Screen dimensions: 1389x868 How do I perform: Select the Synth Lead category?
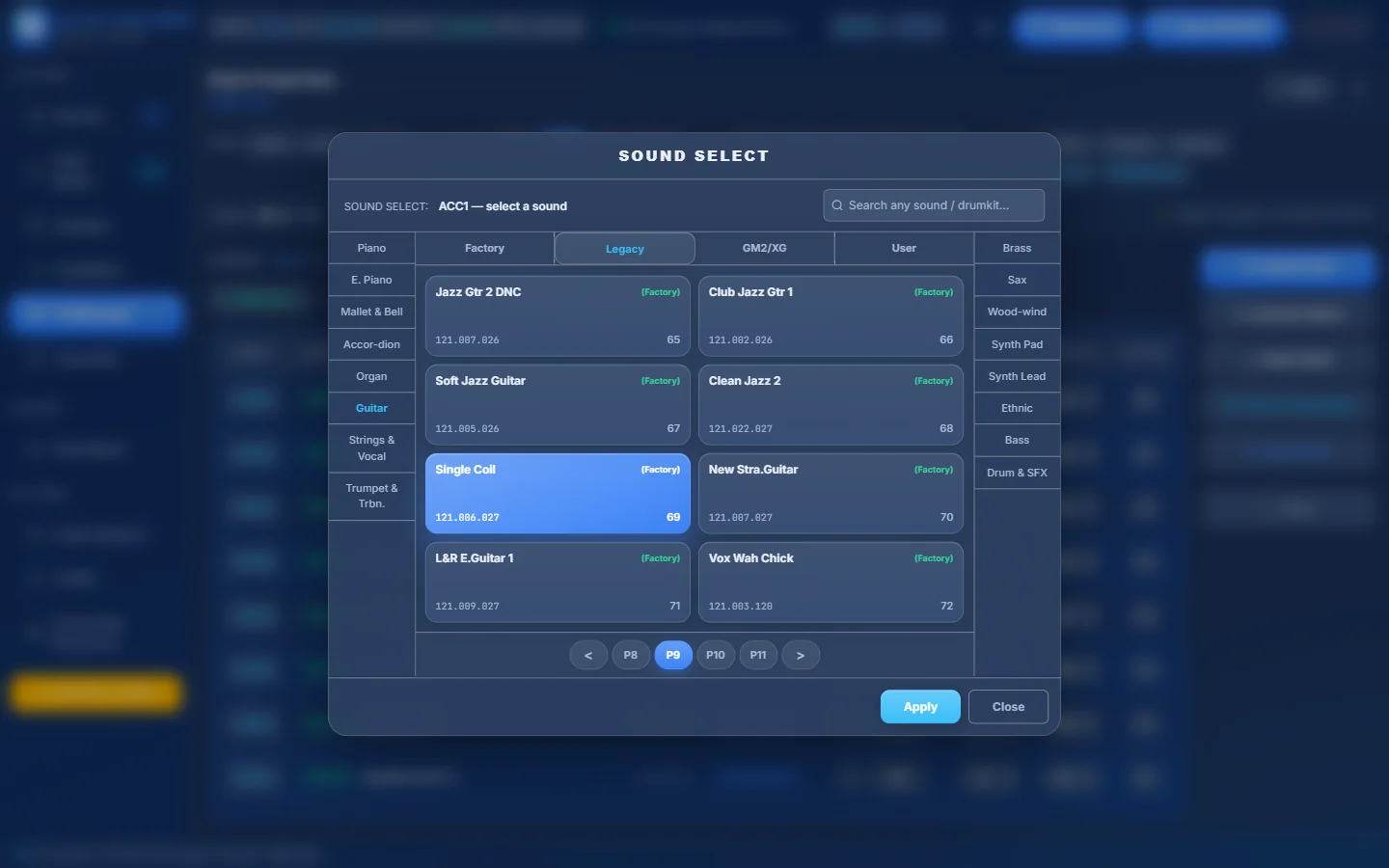pyautogui.click(x=1017, y=376)
